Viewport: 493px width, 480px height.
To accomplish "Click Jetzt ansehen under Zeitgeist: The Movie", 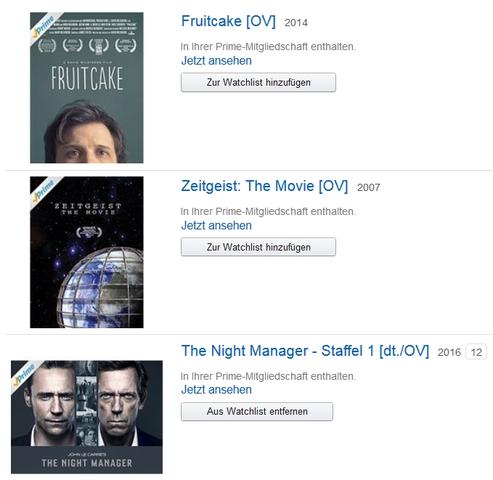I will pos(216,225).
